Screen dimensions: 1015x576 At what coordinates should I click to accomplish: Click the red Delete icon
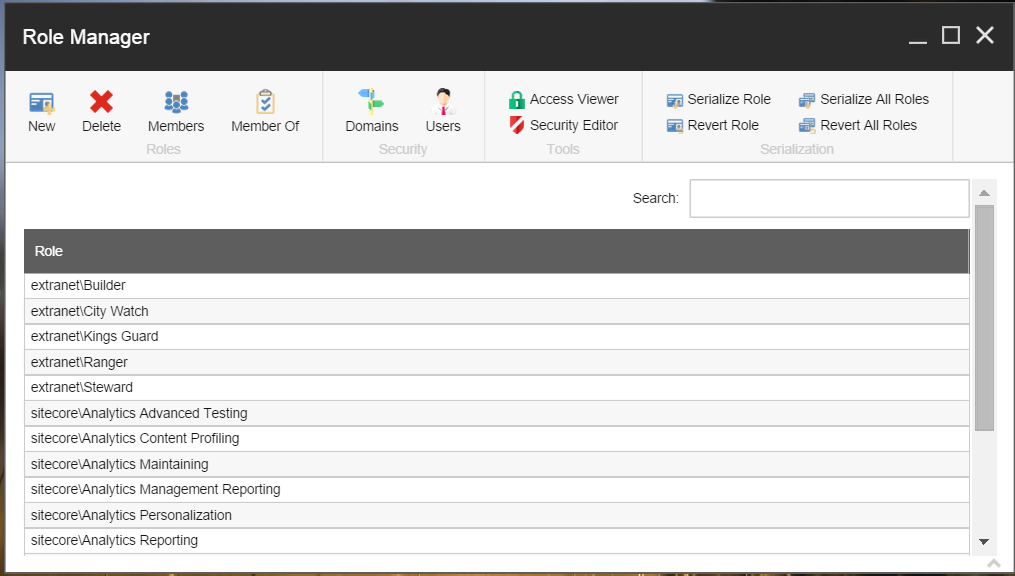101,102
